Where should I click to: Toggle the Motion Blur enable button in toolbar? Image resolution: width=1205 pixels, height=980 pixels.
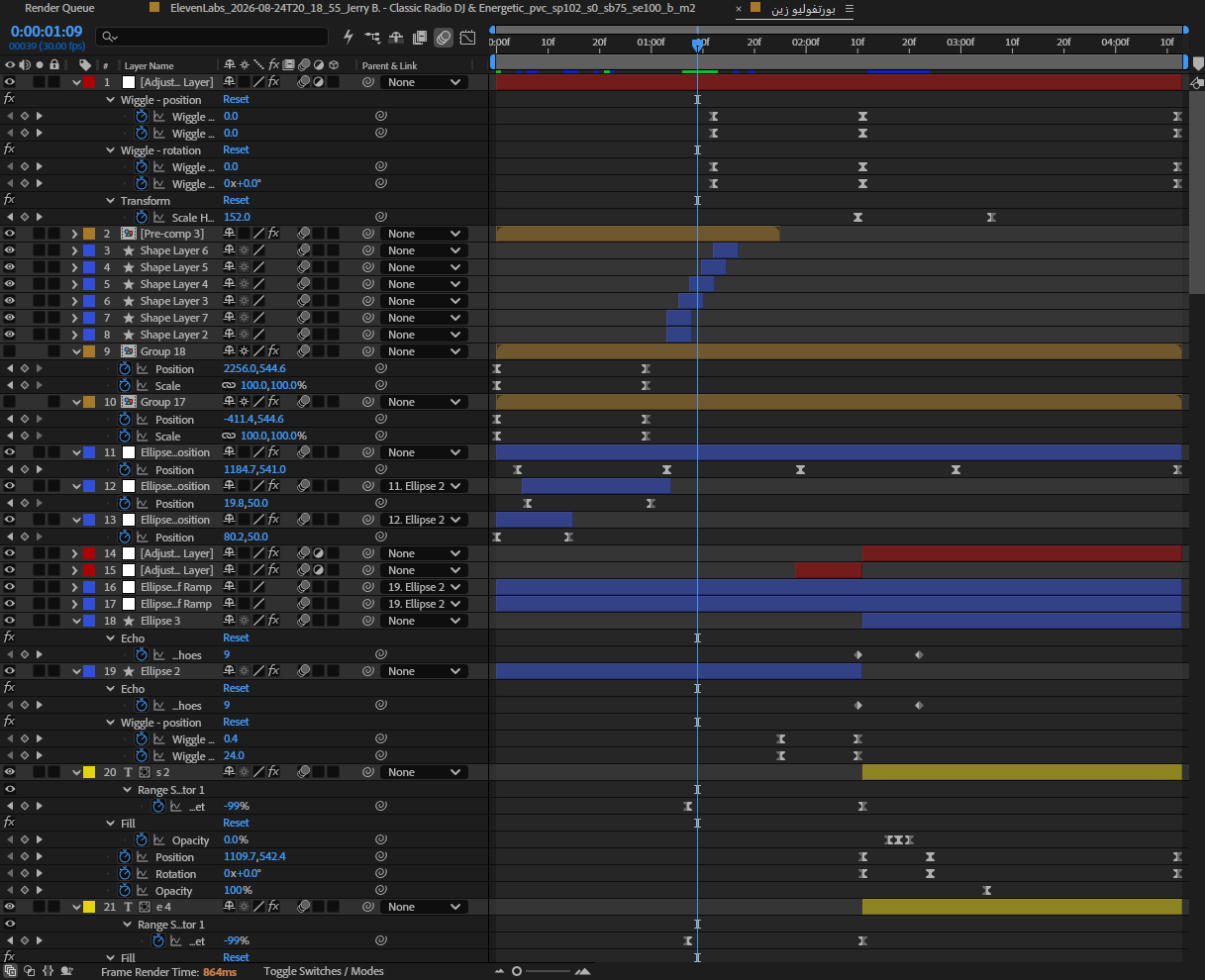click(x=444, y=37)
